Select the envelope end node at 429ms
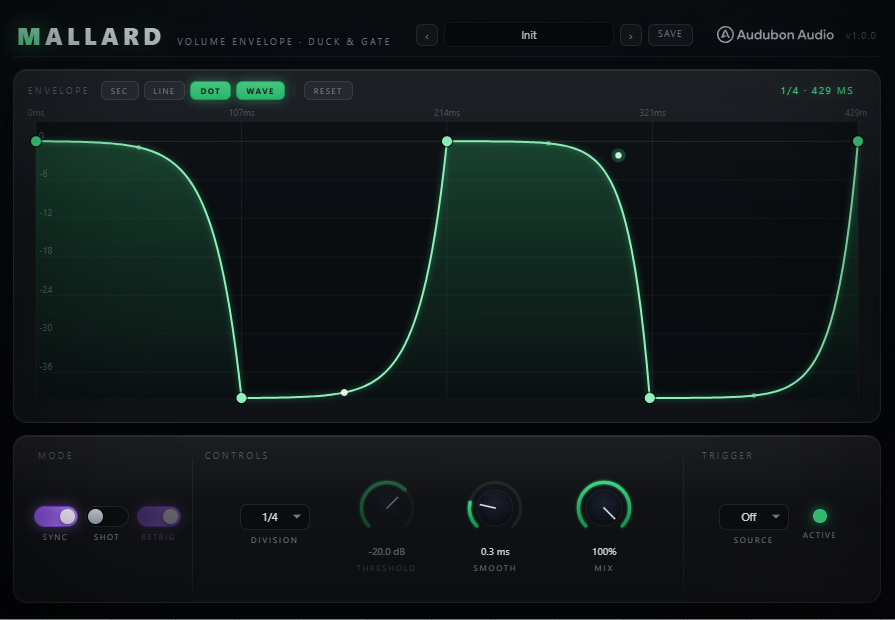The image size is (895, 620). (x=857, y=141)
